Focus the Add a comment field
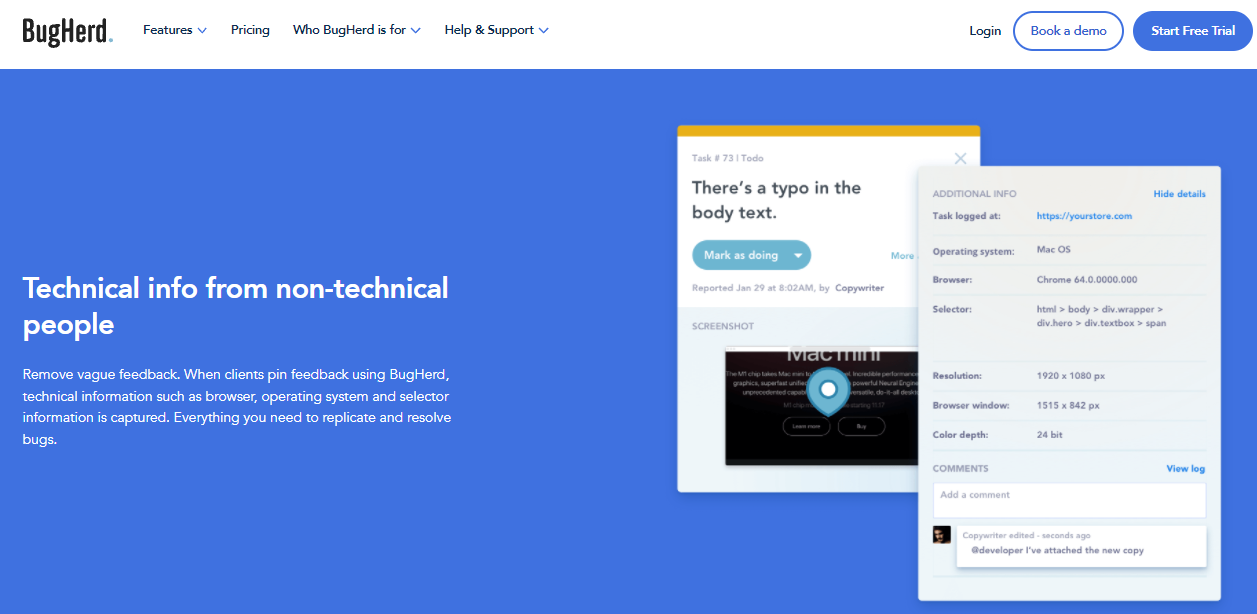The width and height of the screenshot is (1257, 614). (1068, 500)
